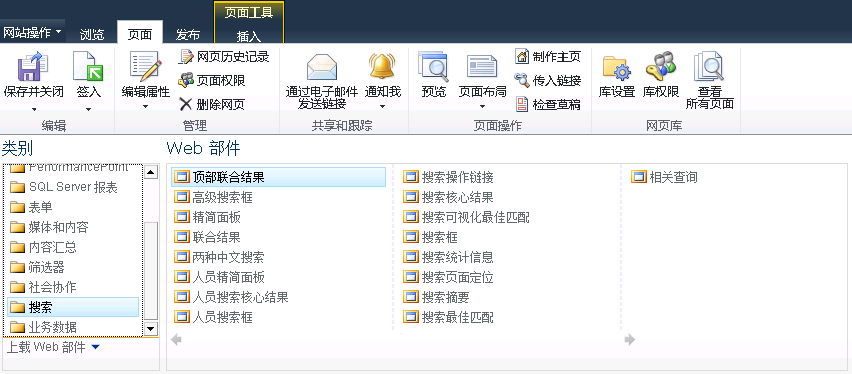Viewport: 852px width, 374px height.
Task: Switch to the 页面 tab
Action: [140, 34]
